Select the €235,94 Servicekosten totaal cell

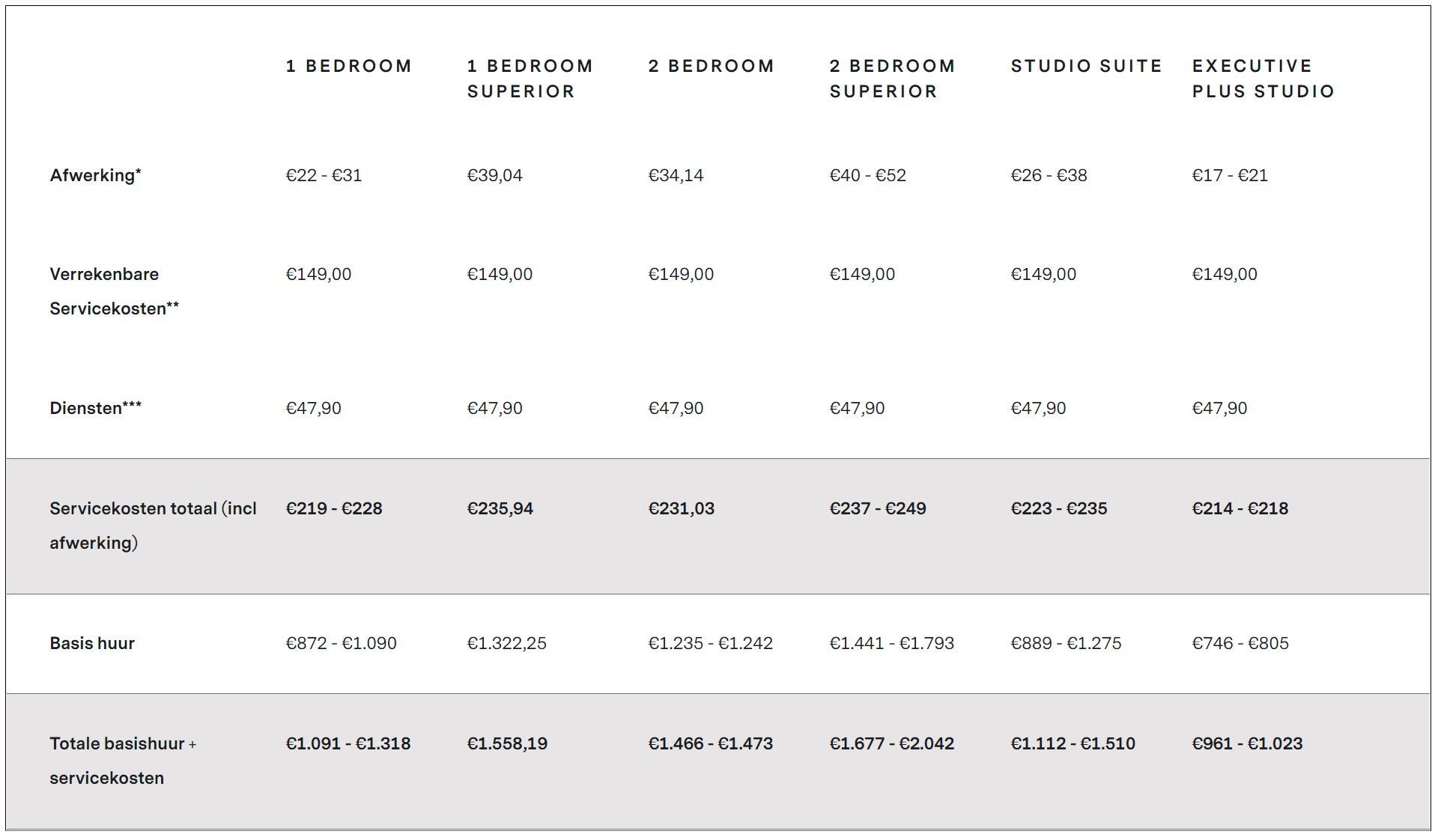(500, 508)
